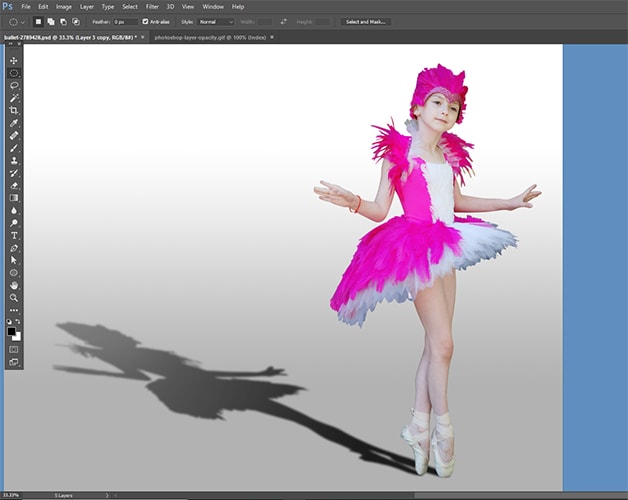Open the Elliptical Marquee tool preset picker
This screenshot has width=628, height=500.
pyautogui.click(x=17, y=21)
